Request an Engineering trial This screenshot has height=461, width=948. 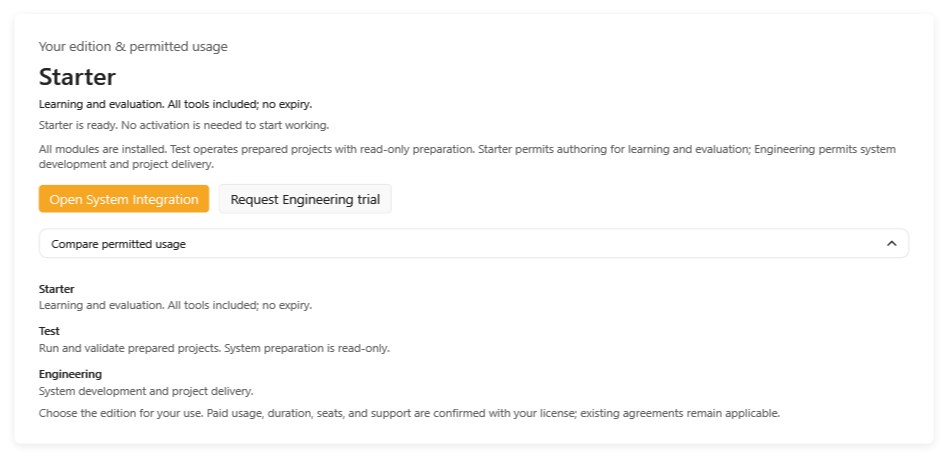[305, 199]
